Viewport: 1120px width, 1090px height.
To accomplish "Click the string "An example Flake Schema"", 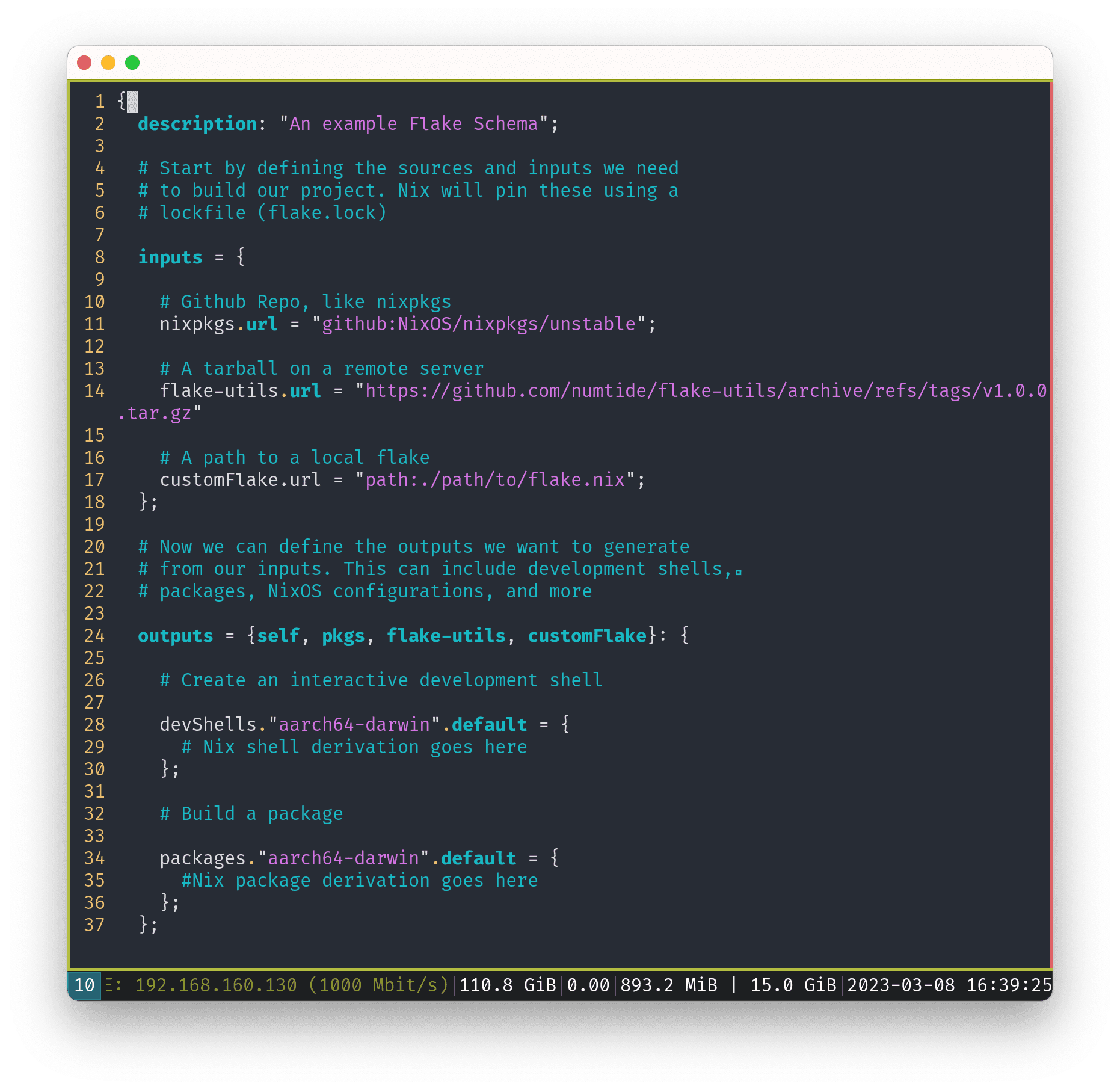I will [x=414, y=124].
